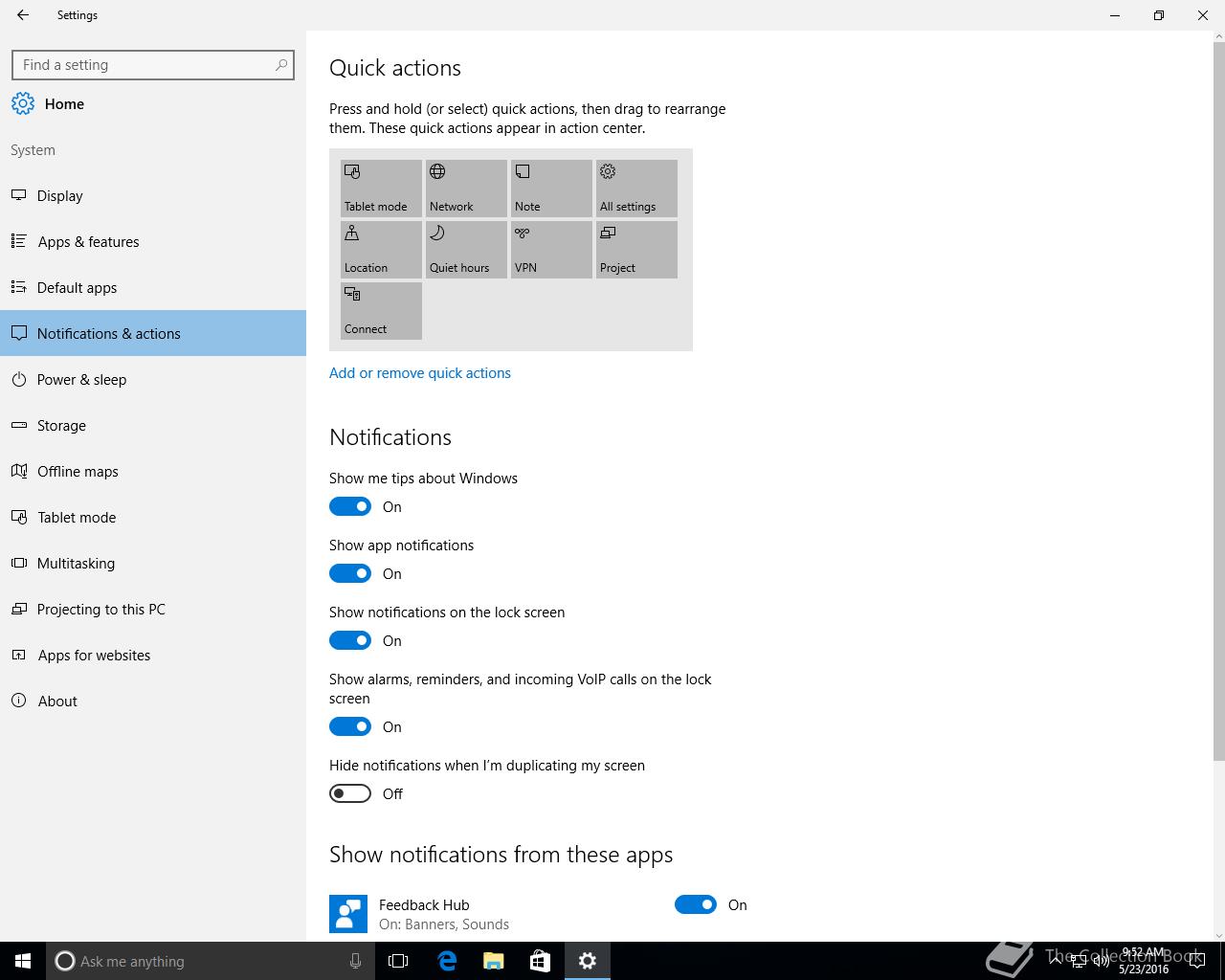Toggle alarms, reminders and VoIP calls switch
Image resolution: width=1225 pixels, height=980 pixels.
coord(350,726)
